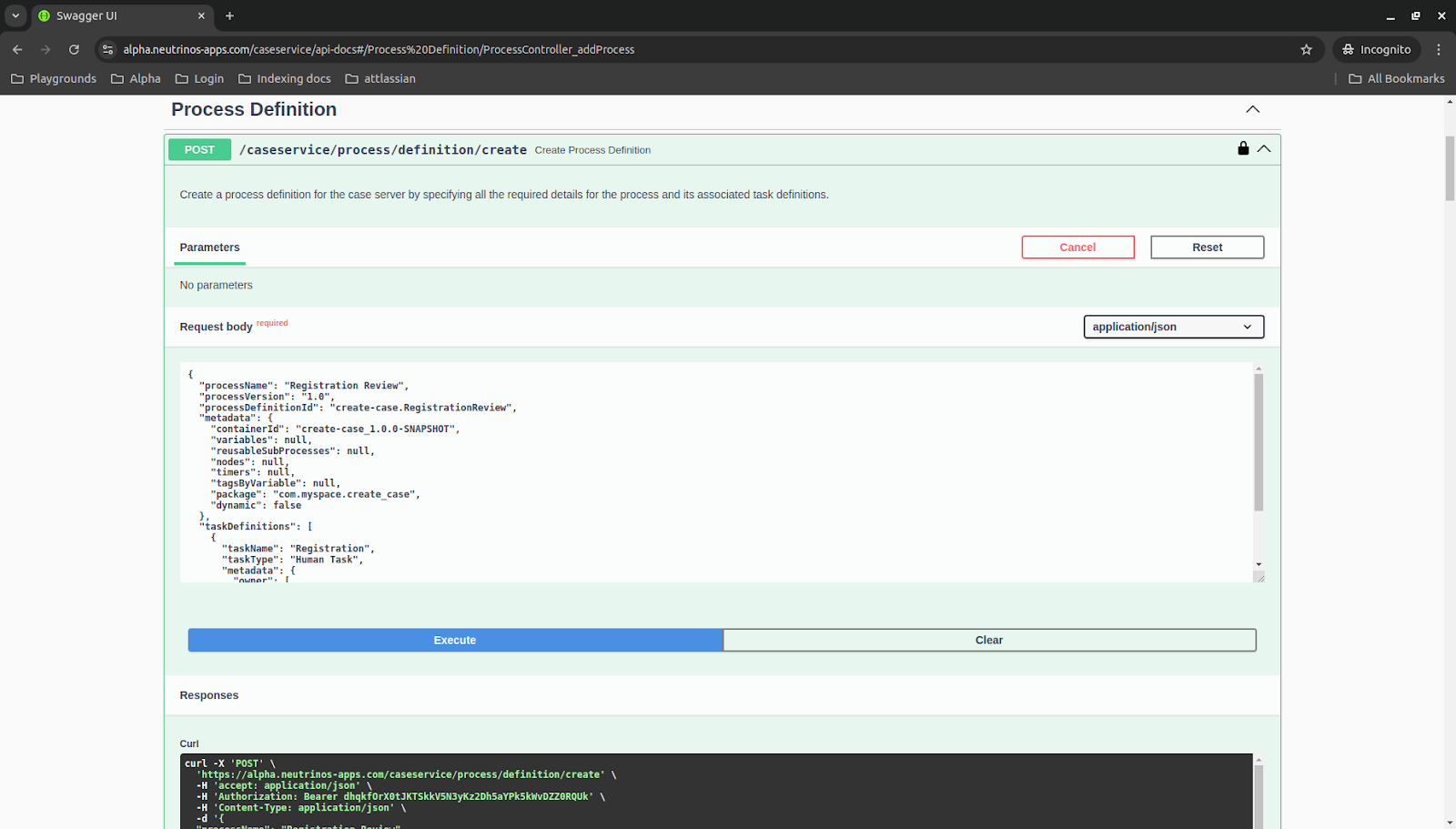1456x829 pixels.
Task: Click the Curl command code block
Action: tap(716, 791)
